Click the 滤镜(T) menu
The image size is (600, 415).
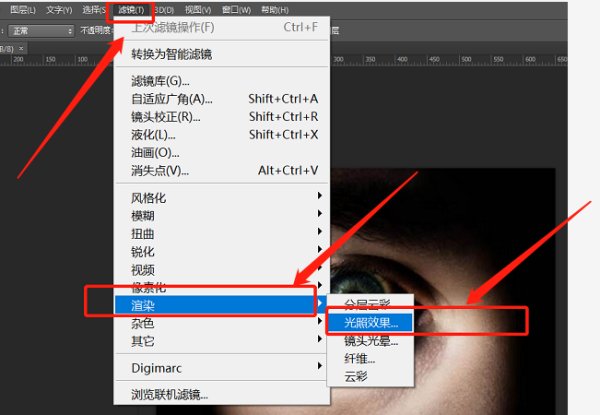131,10
